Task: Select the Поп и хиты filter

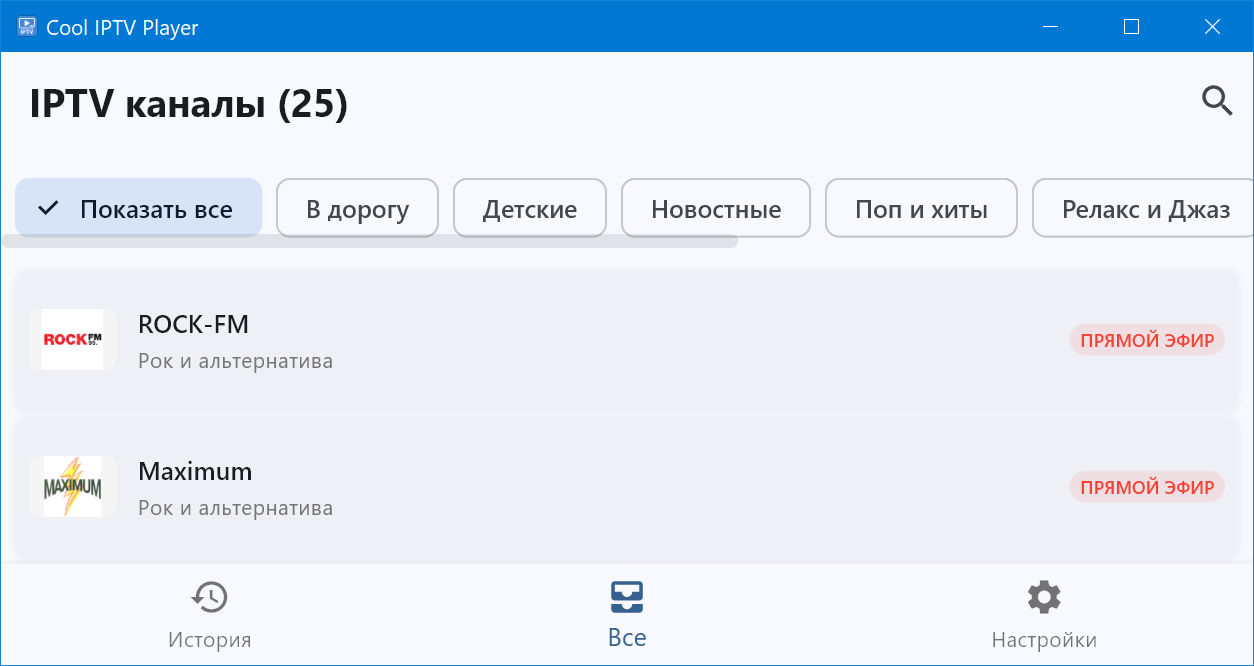Action: (920, 208)
